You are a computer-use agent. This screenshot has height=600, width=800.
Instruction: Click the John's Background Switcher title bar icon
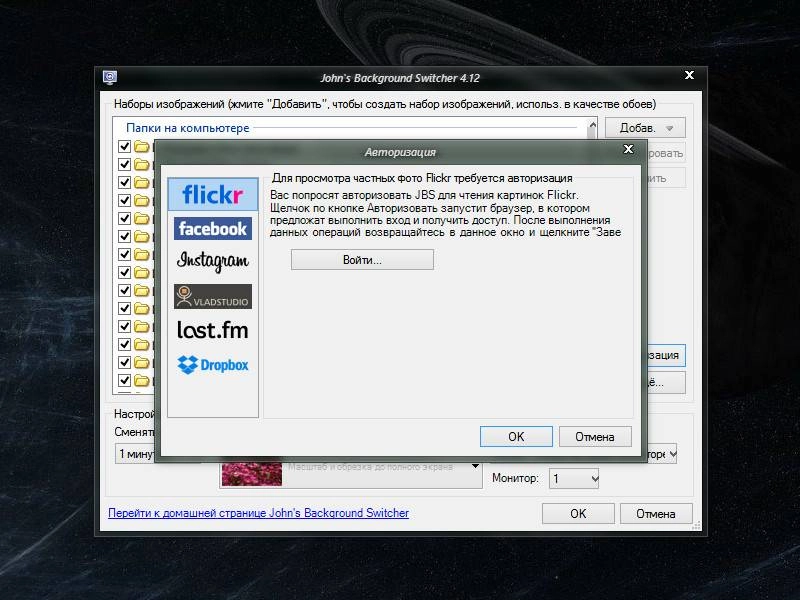[109, 75]
